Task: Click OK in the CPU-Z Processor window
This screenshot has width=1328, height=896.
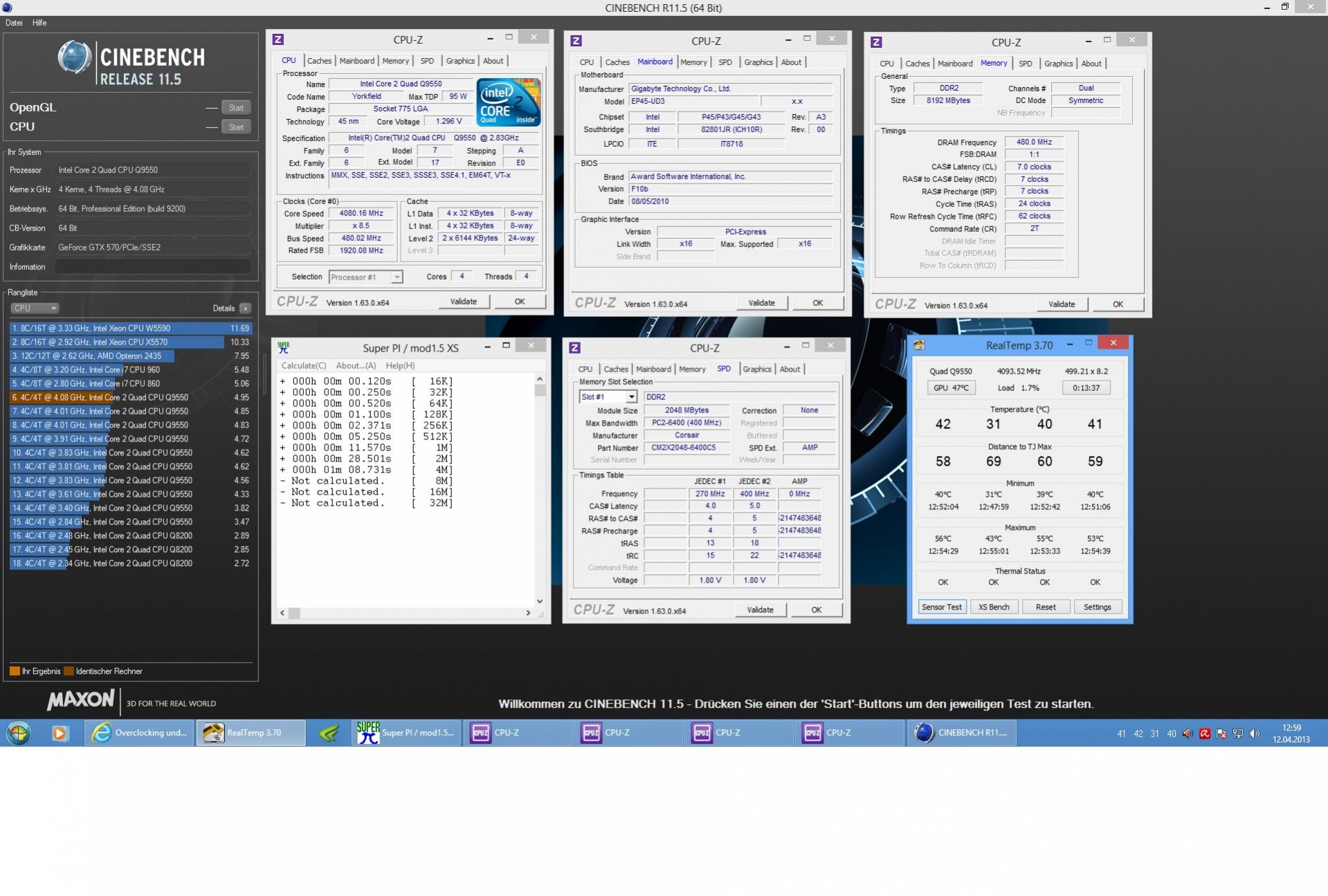Action: 520,302
